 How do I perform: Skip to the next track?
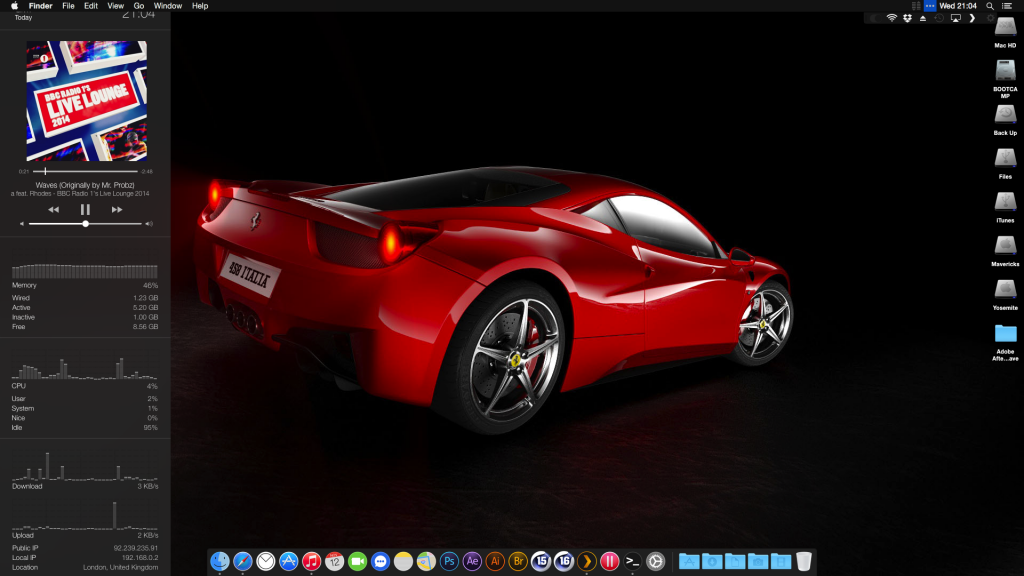click(117, 209)
